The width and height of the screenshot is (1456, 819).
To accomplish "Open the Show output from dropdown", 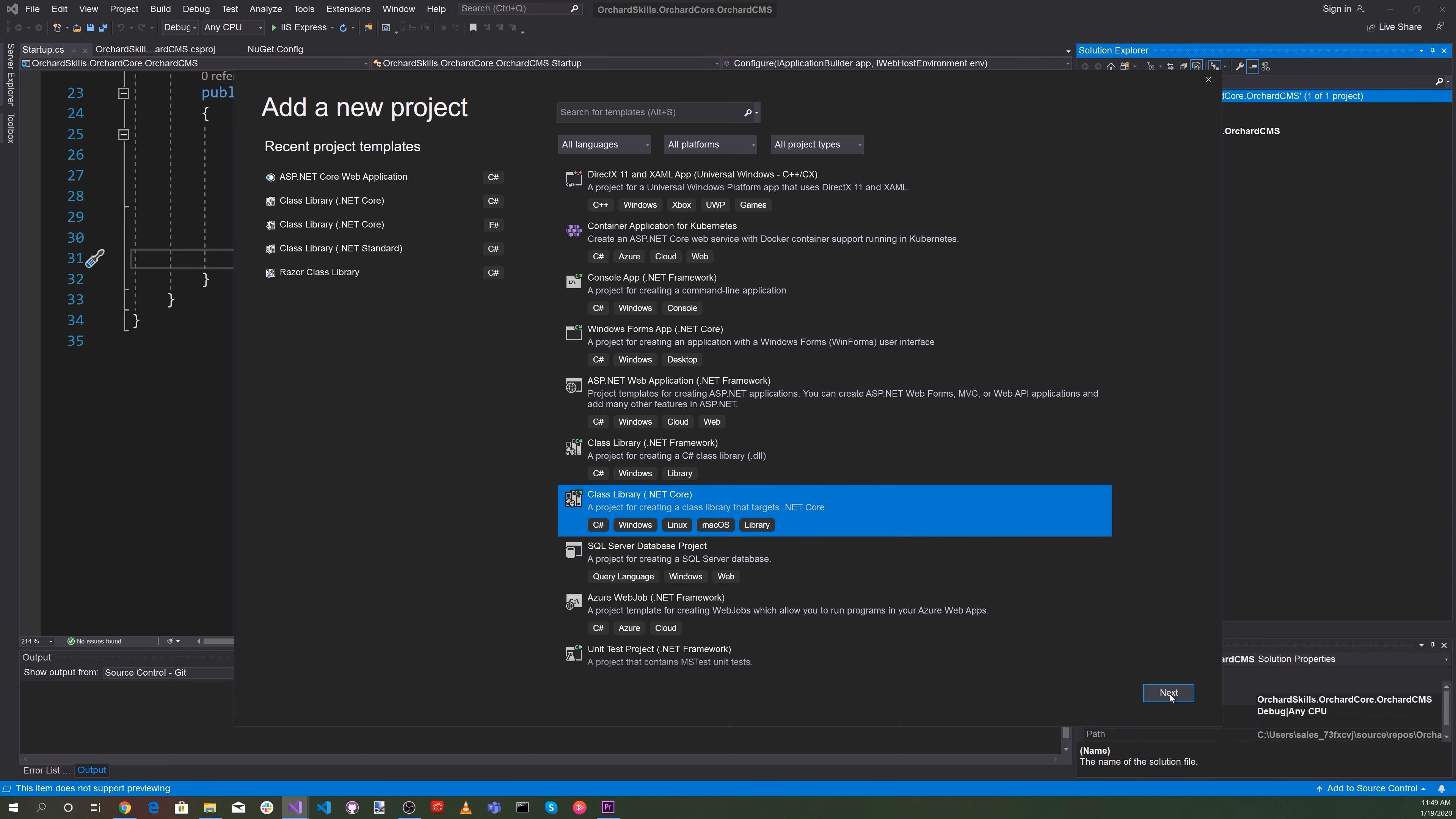I will pyautogui.click(x=168, y=673).
